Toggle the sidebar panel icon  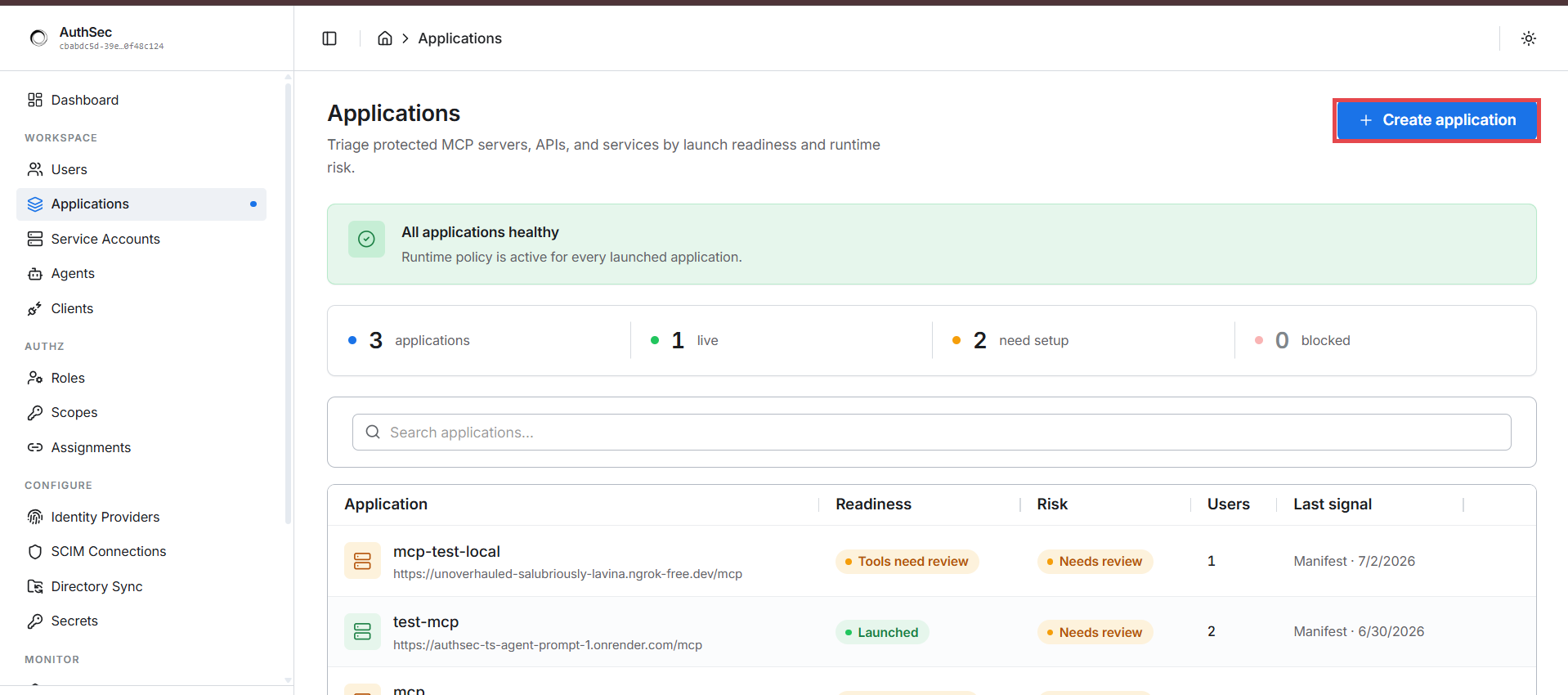click(x=329, y=38)
